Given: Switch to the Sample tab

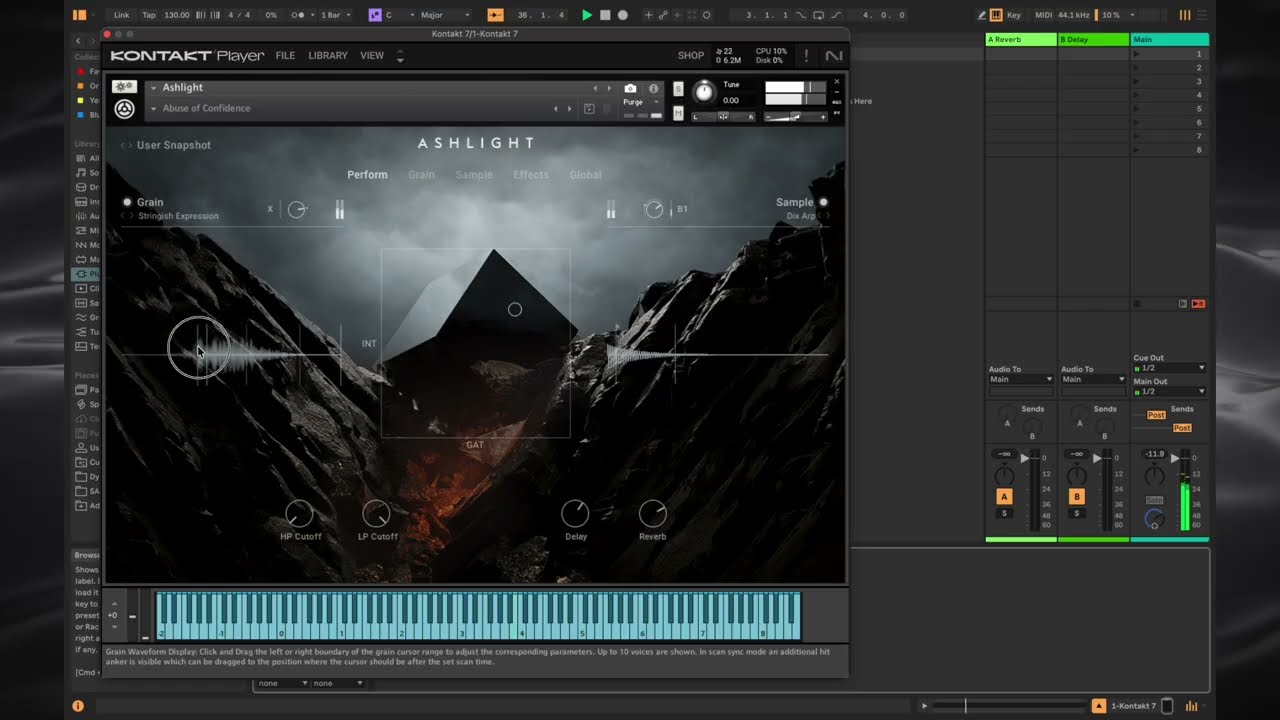Looking at the screenshot, I should (474, 175).
